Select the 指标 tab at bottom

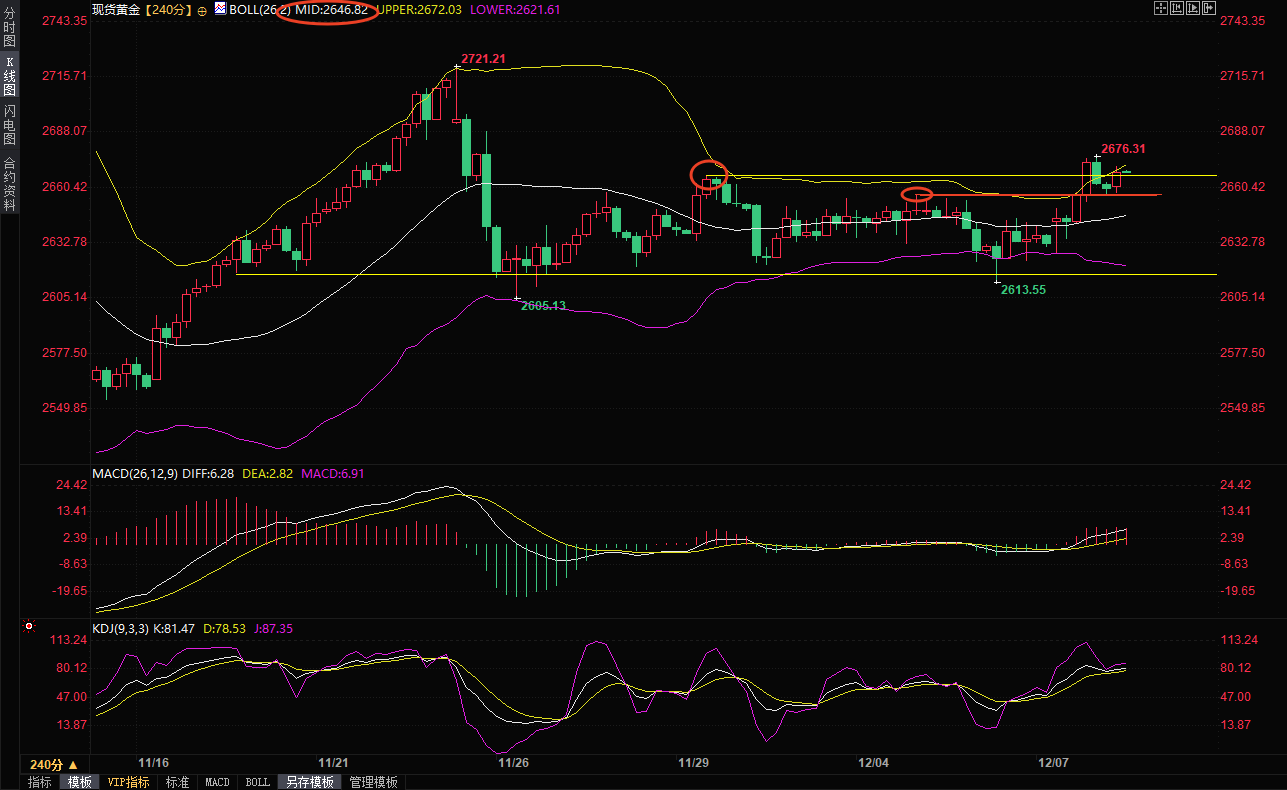click(x=40, y=782)
